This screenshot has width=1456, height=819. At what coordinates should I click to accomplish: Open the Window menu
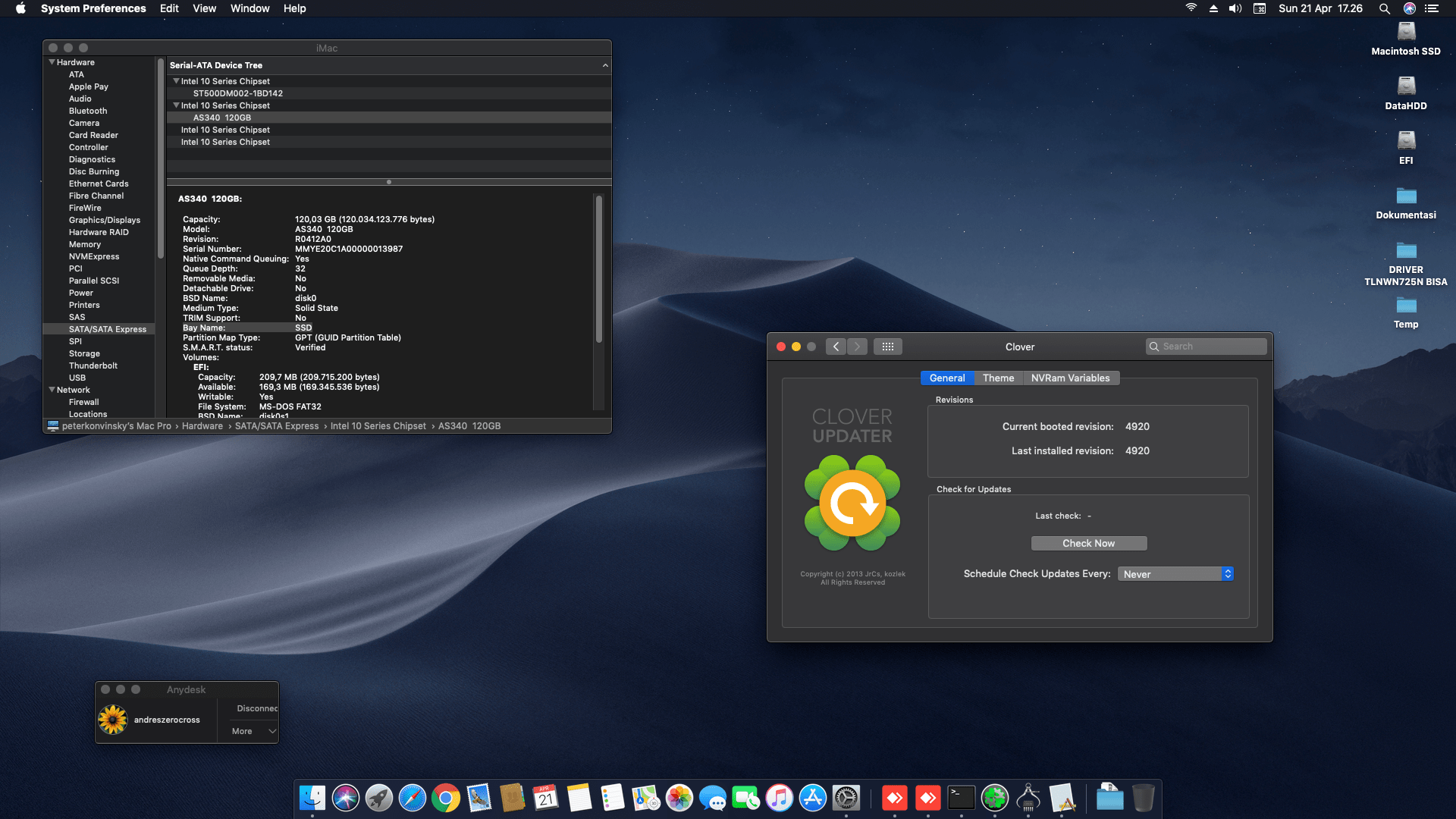pyautogui.click(x=249, y=8)
